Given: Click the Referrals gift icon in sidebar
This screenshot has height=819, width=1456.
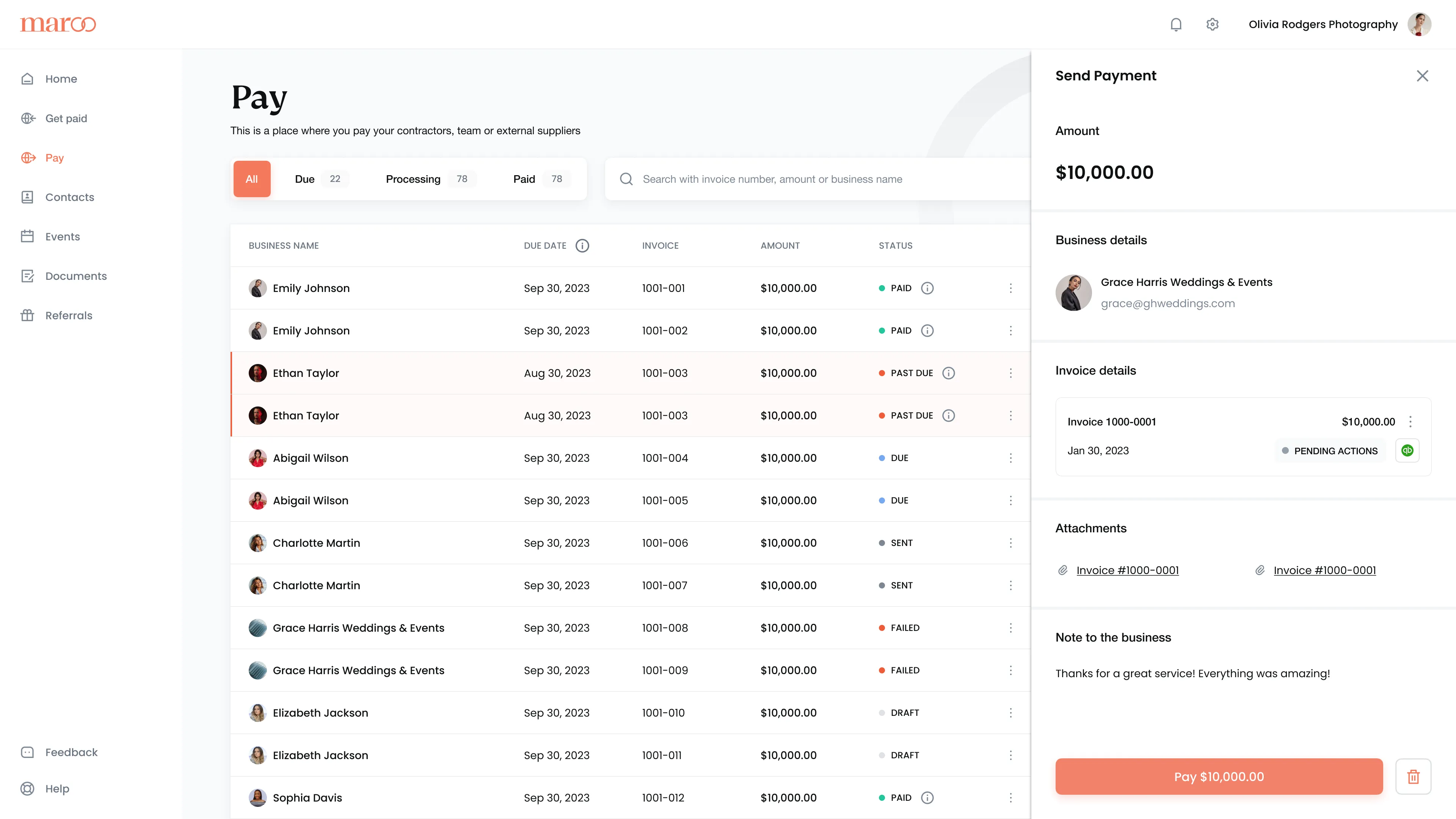Looking at the screenshot, I should [27, 315].
